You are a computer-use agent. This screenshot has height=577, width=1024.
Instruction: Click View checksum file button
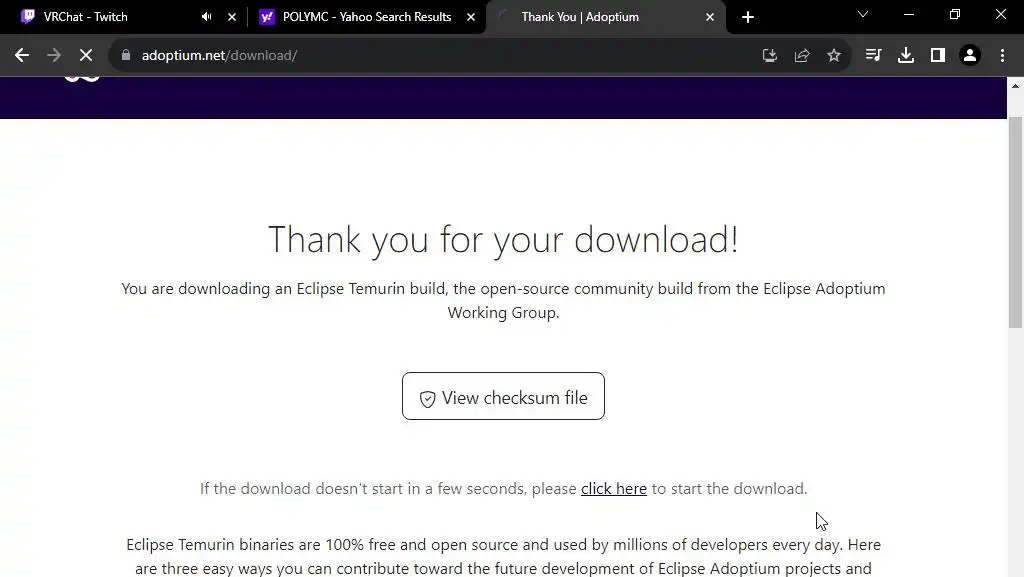point(504,396)
